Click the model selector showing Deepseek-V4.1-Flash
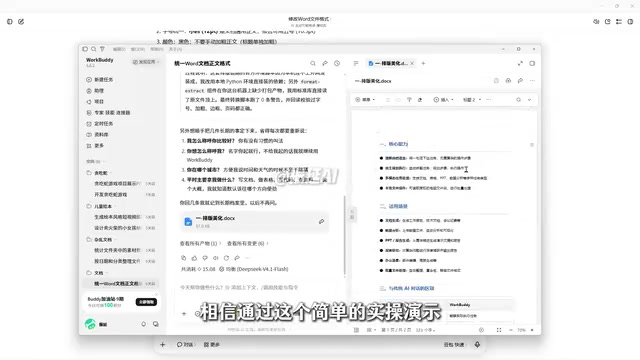Image resolution: width=640 pixels, height=360 pixels. (x=254, y=269)
